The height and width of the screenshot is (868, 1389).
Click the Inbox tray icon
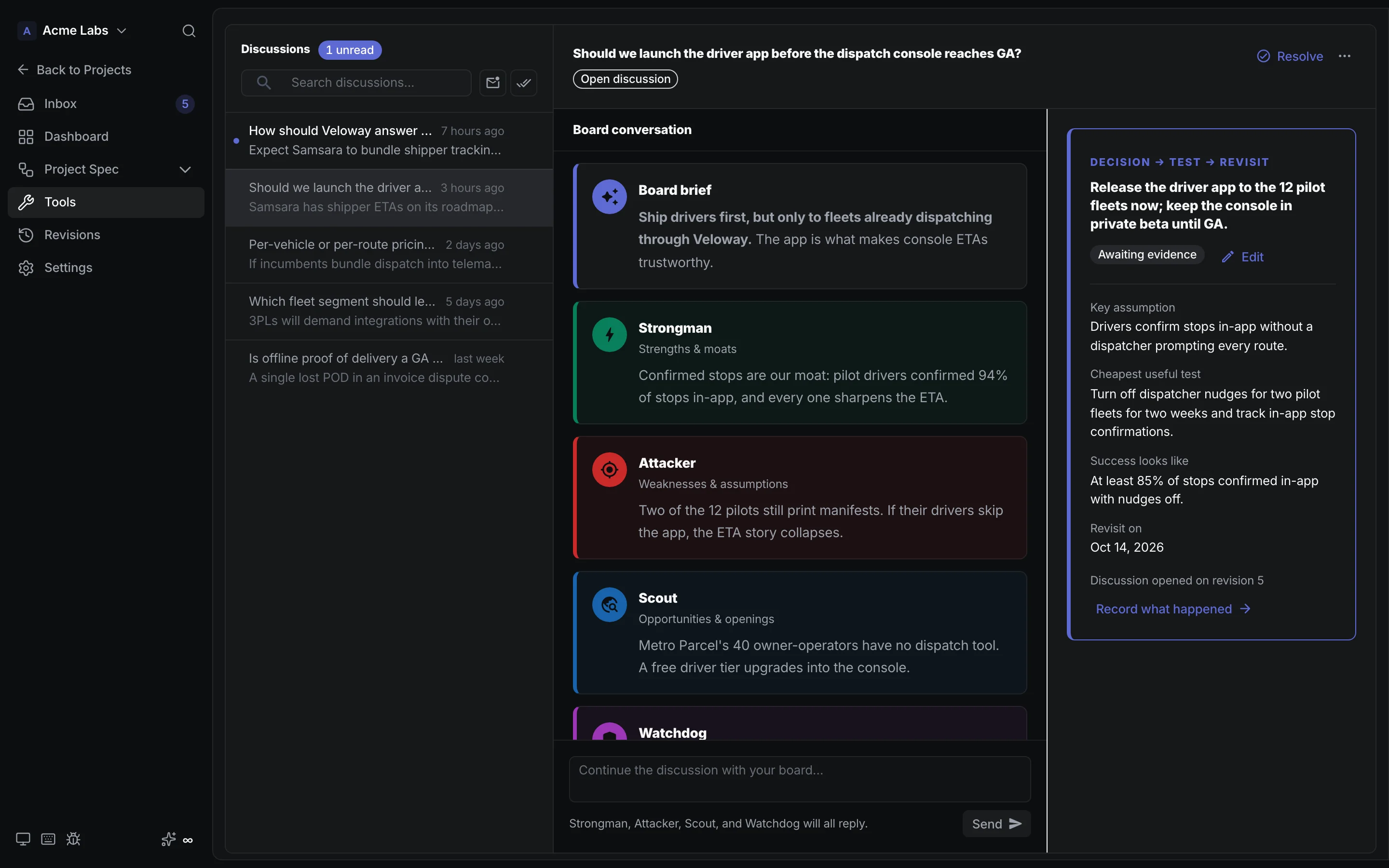[x=26, y=104]
